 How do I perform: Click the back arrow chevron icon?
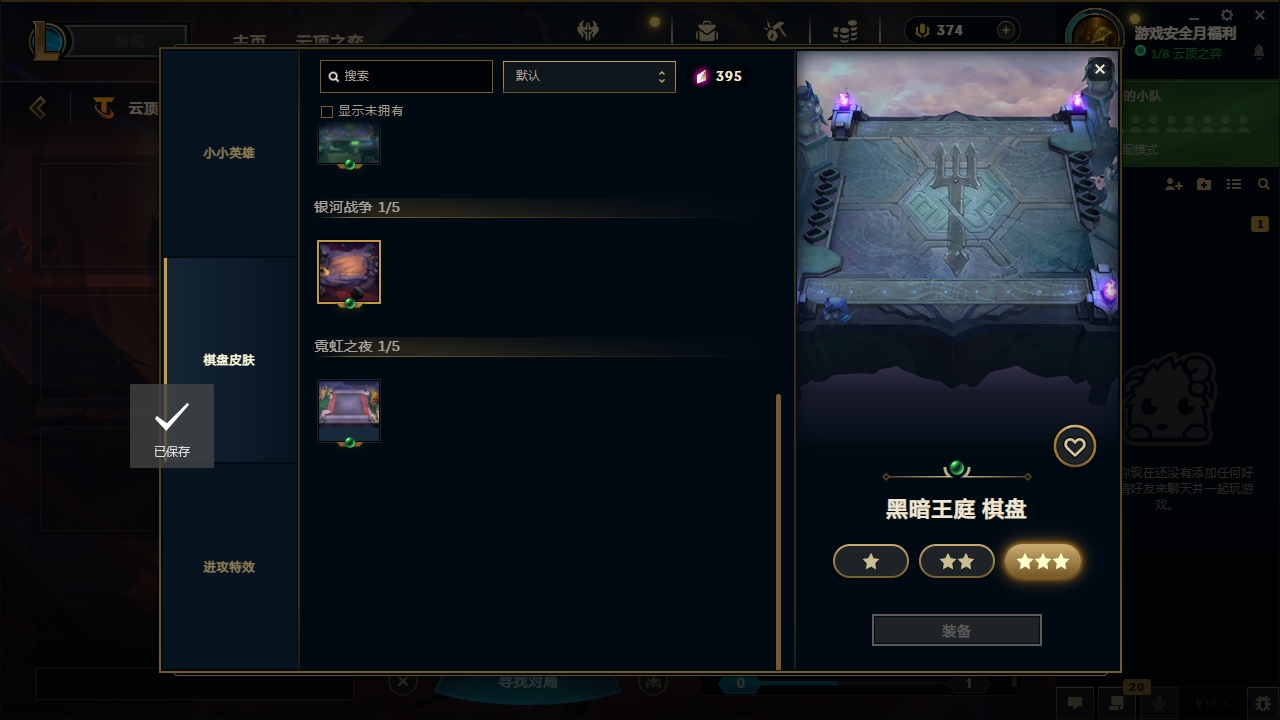[38, 107]
